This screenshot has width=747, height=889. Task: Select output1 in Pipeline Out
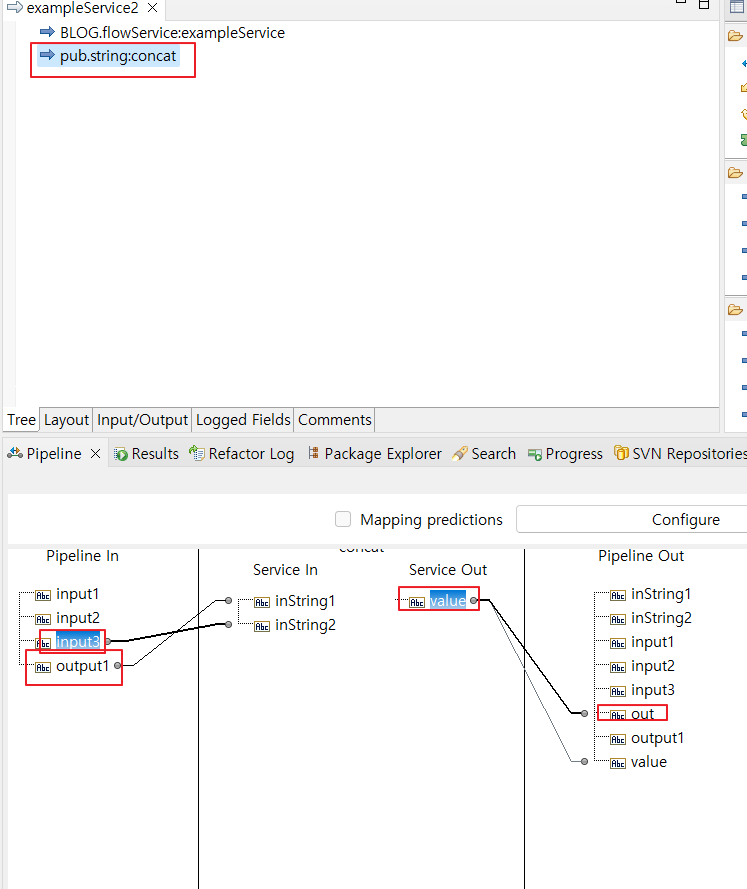657,738
